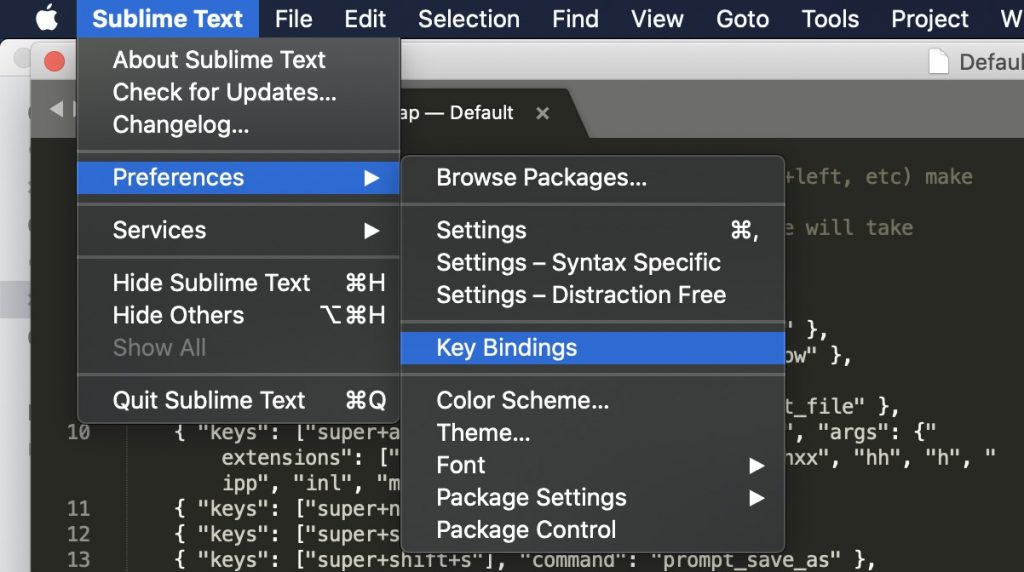Screen dimensions: 1024x572
Task: Expand the Package Settings submenu arrow
Action: (x=756, y=498)
